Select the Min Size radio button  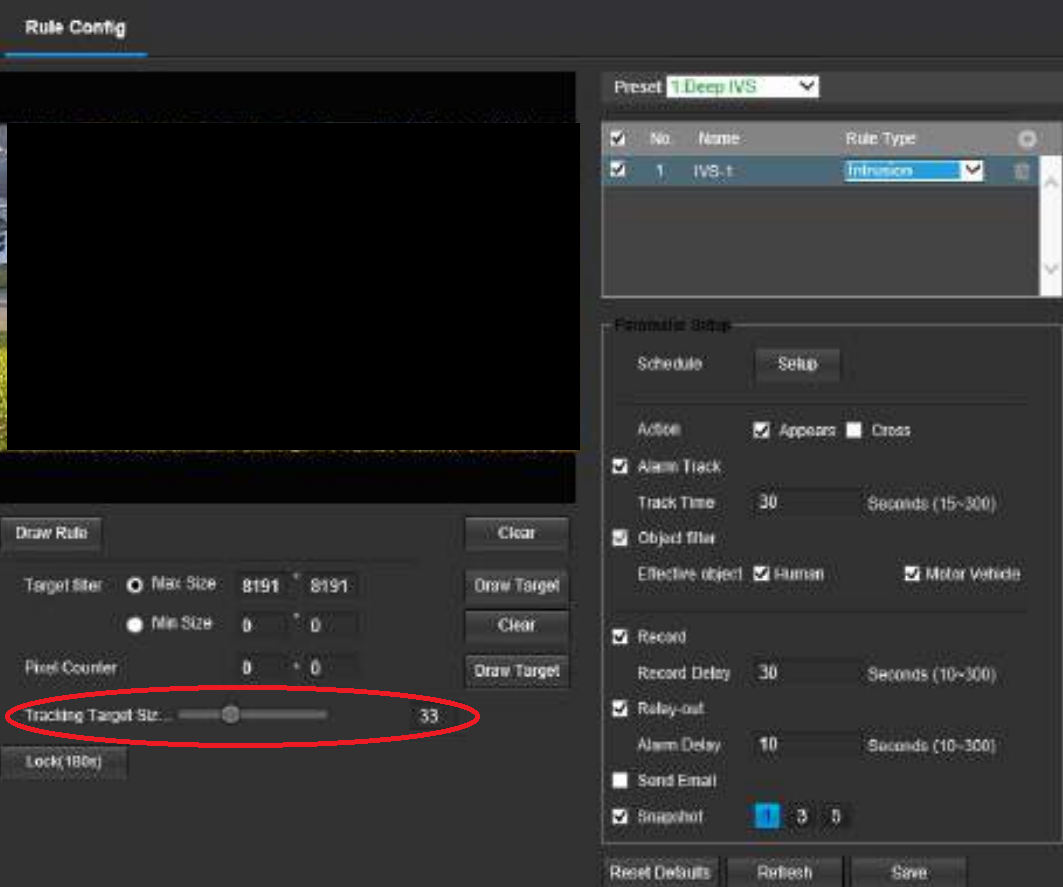coord(135,625)
